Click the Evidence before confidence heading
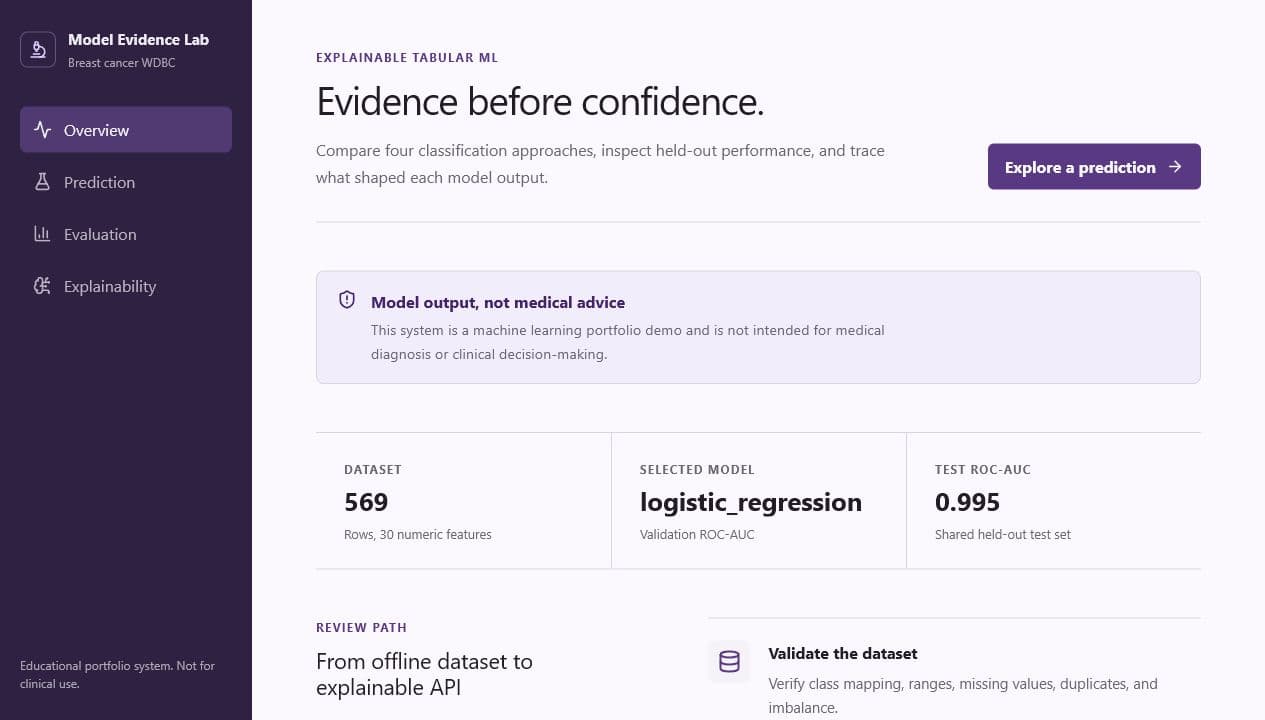 [540, 102]
